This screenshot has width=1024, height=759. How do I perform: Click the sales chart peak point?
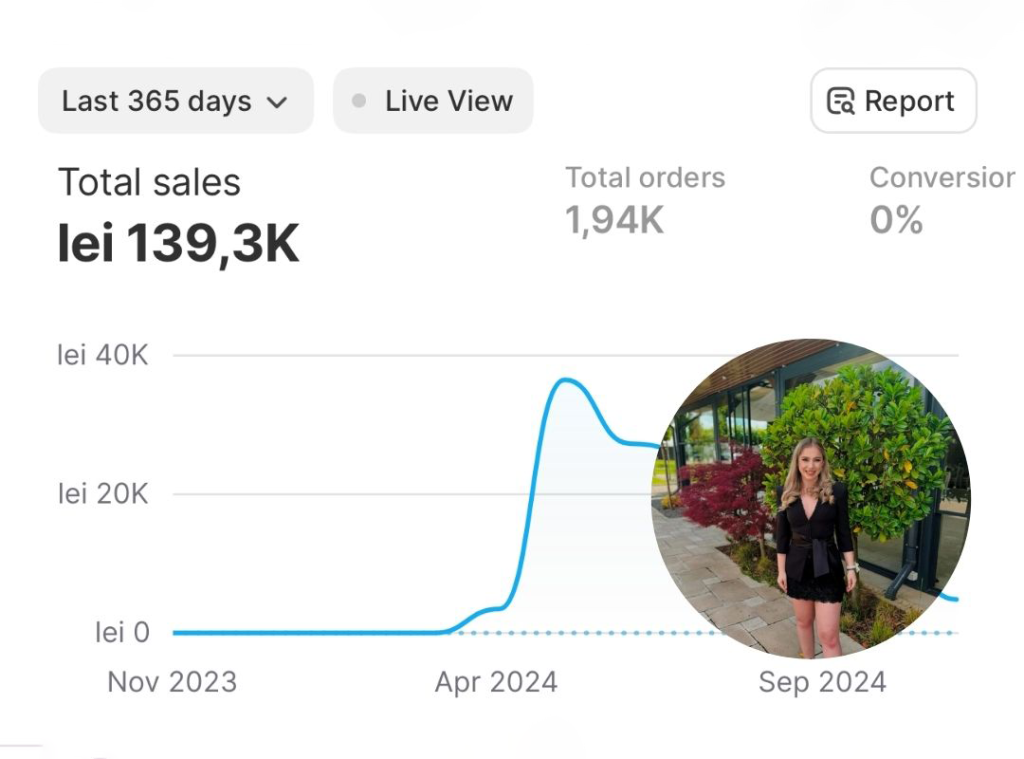click(x=565, y=380)
